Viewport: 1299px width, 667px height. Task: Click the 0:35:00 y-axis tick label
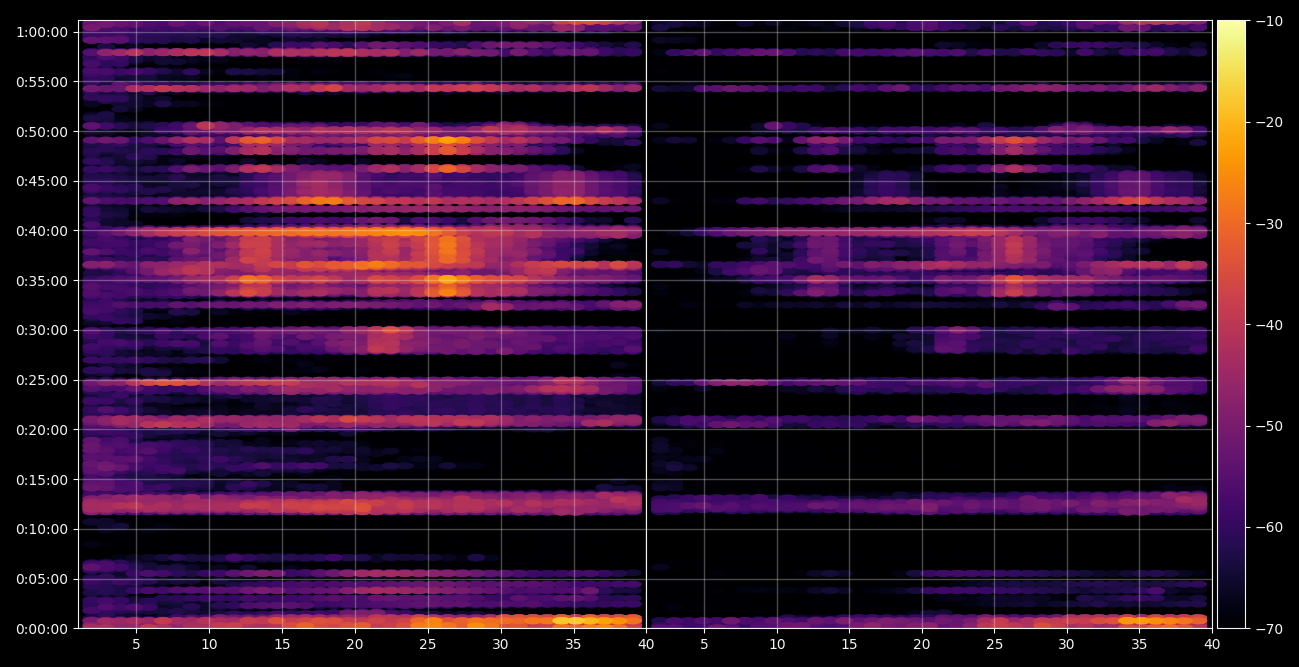pyautogui.click(x=42, y=280)
